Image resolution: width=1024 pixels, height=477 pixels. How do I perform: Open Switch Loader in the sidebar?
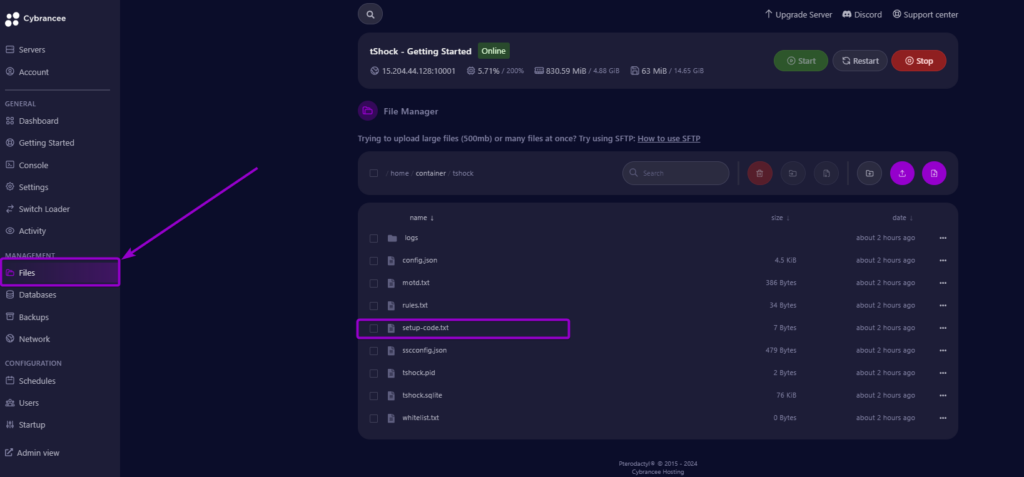click(x=37, y=209)
